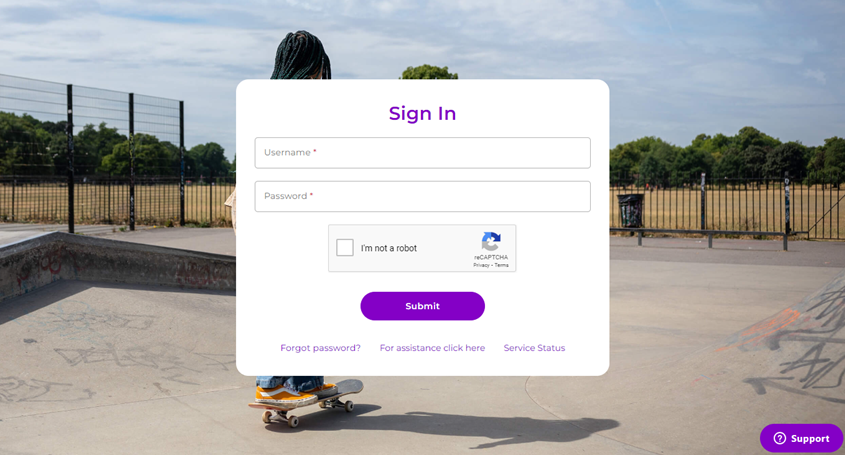The image size is (845, 455).
Task: Focus the Password input field
Action: 422,196
